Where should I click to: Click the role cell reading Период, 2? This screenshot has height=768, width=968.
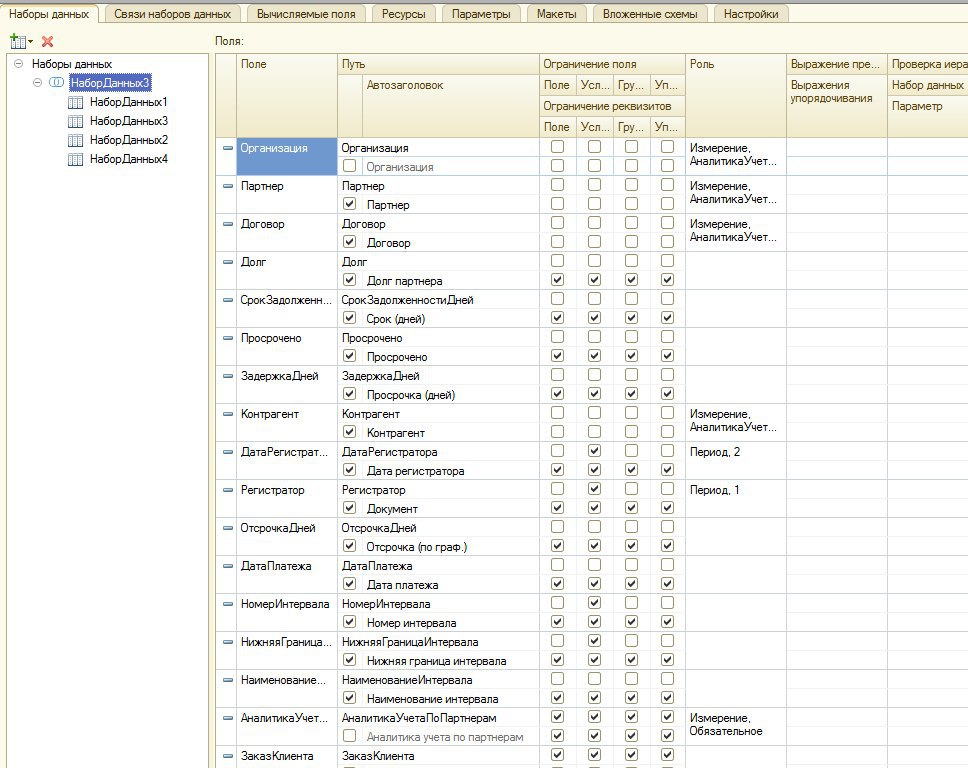[735, 461]
